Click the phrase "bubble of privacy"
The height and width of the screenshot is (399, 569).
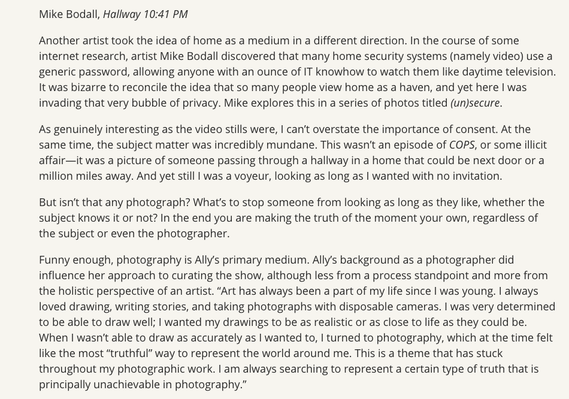pos(175,103)
